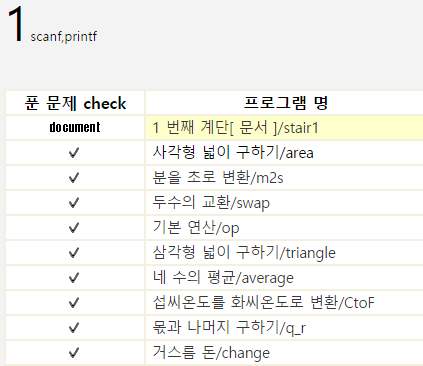The width and height of the screenshot is (423, 366).
Task: Open the 1 번째 계단[ 문서 ]/stair1 document
Action: (235, 128)
